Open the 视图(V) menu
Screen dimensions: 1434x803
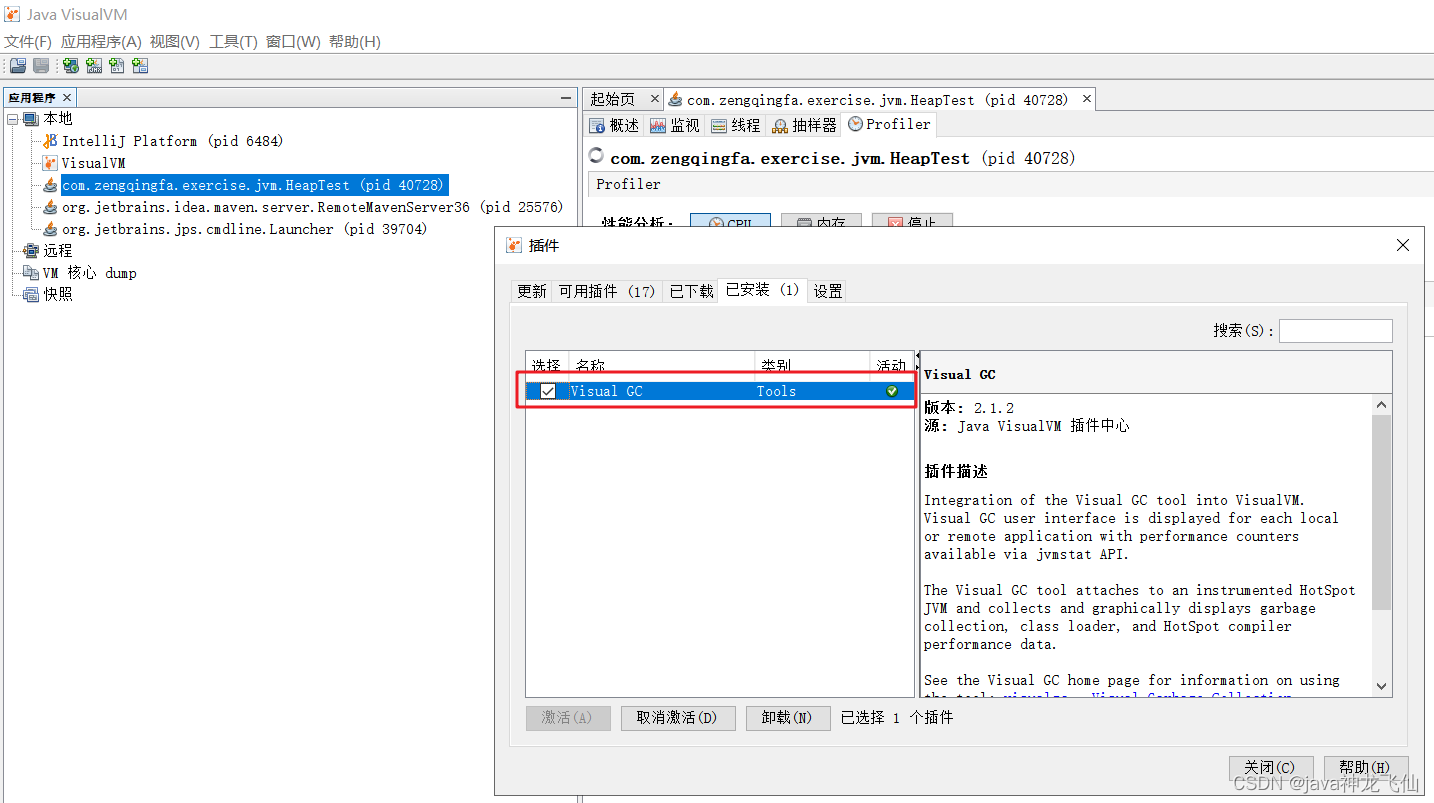pos(175,42)
